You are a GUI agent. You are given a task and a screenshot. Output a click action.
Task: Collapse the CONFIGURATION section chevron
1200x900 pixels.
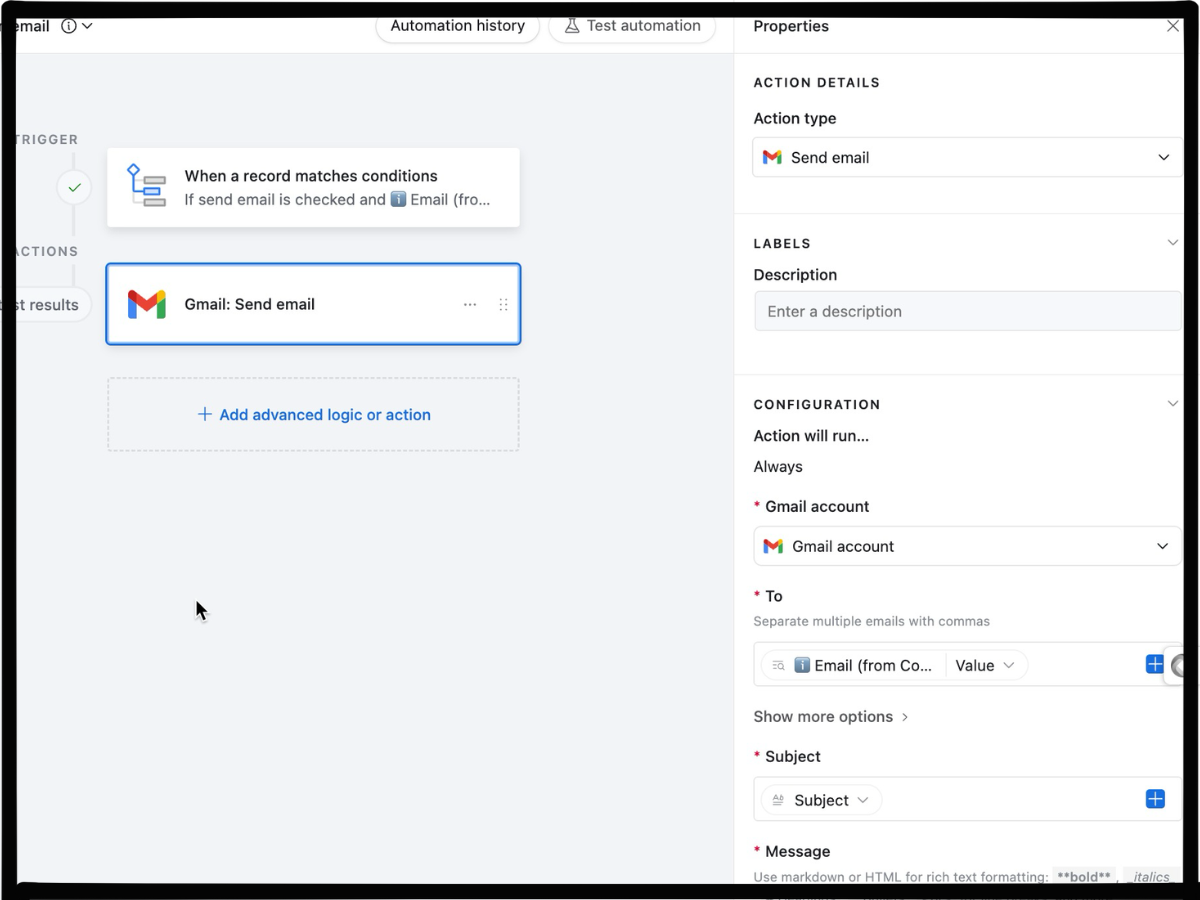1172,403
